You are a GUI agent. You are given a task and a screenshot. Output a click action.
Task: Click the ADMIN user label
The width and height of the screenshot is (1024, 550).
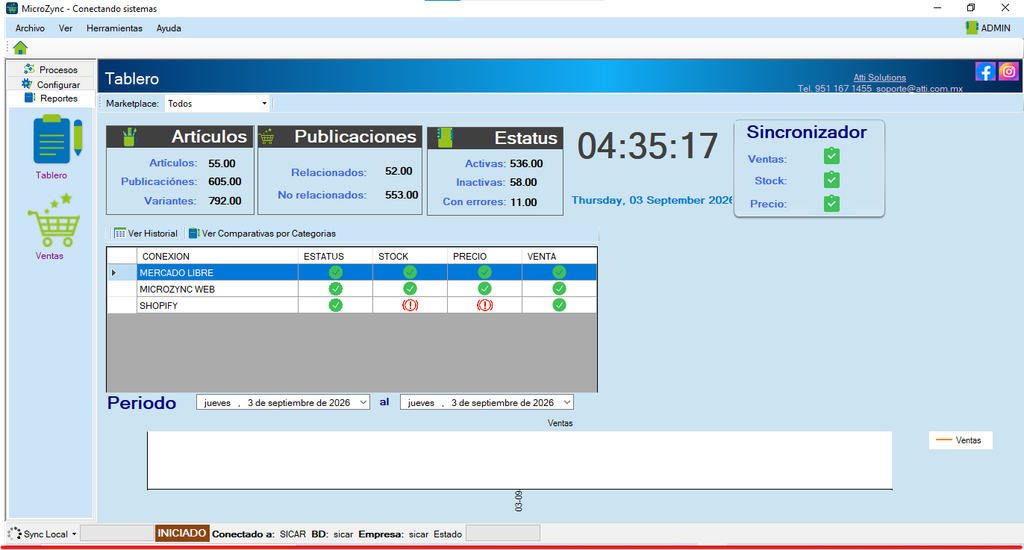click(x=995, y=28)
